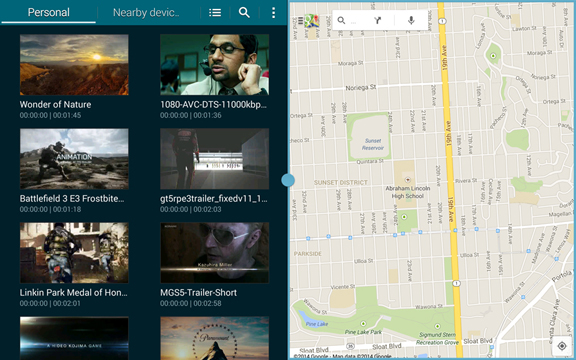Play the Wonder of Nature video thumbnail
The image size is (576, 360).
(x=74, y=65)
